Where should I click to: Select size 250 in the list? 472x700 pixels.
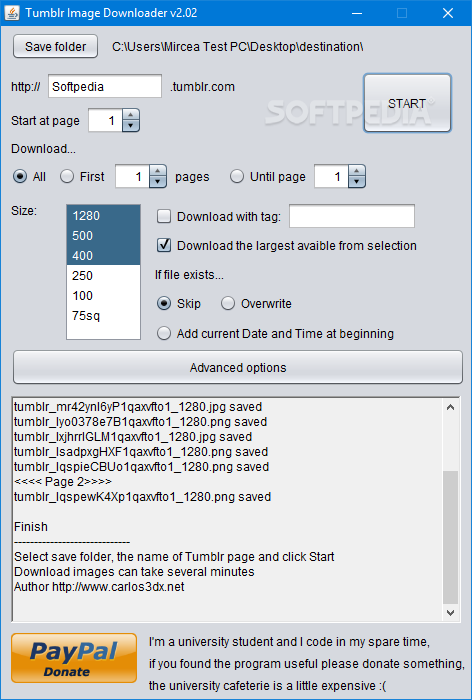click(103, 275)
